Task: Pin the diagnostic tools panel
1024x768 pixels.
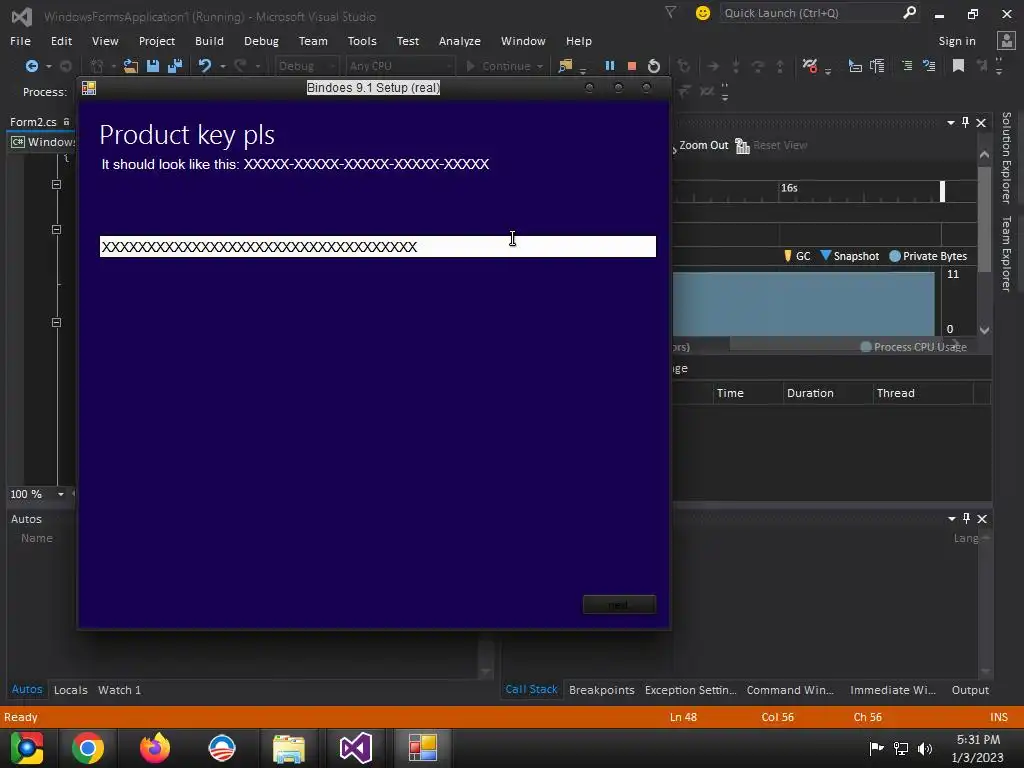Action: click(x=965, y=122)
